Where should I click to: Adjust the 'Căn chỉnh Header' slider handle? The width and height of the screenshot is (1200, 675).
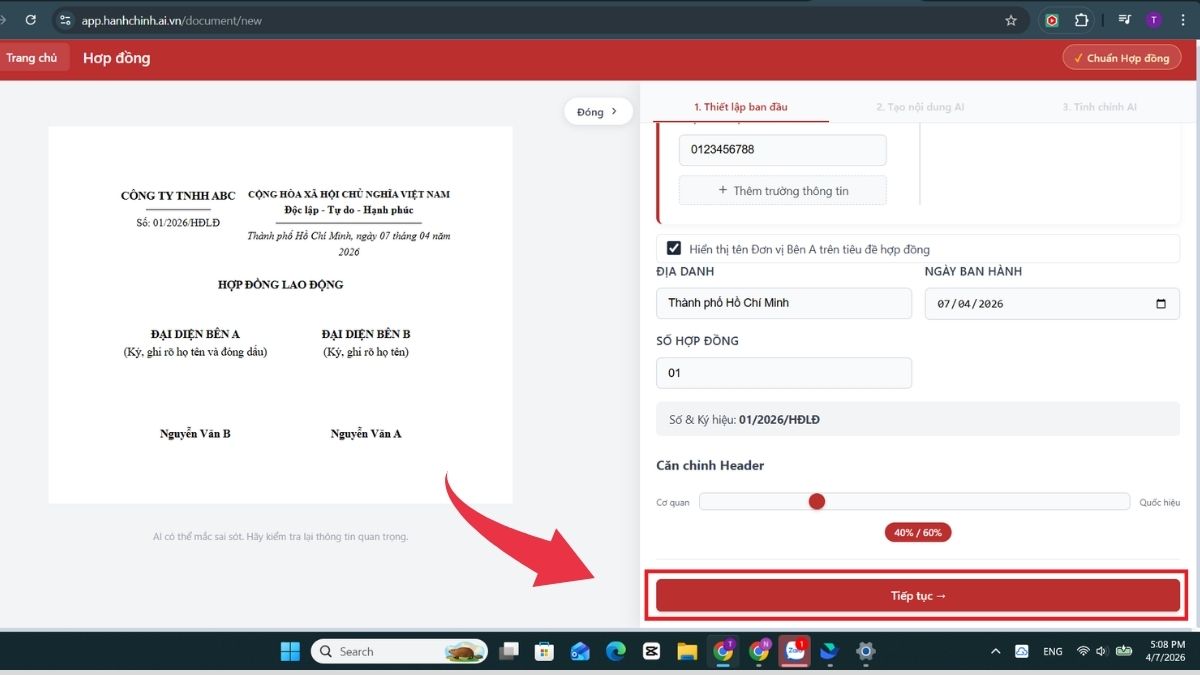[816, 502]
